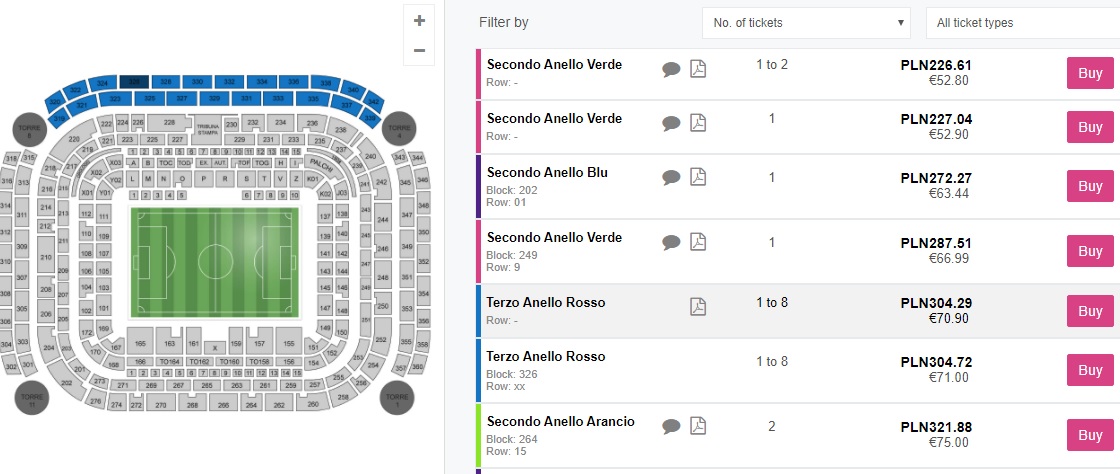Click the football pitch on the stadium map

pyautogui.click(x=215, y=262)
